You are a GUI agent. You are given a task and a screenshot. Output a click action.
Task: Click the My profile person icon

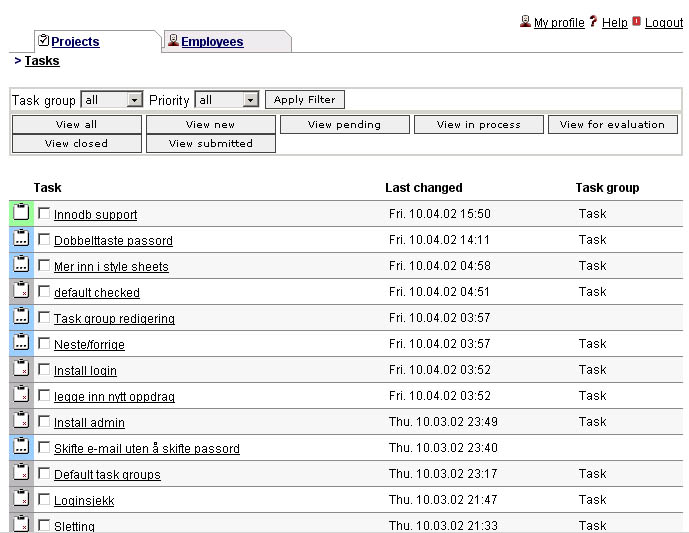[525, 21]
